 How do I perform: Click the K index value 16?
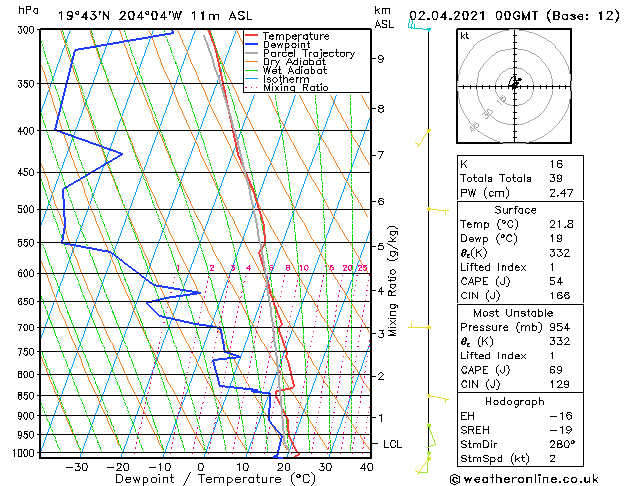pos(556,164)
